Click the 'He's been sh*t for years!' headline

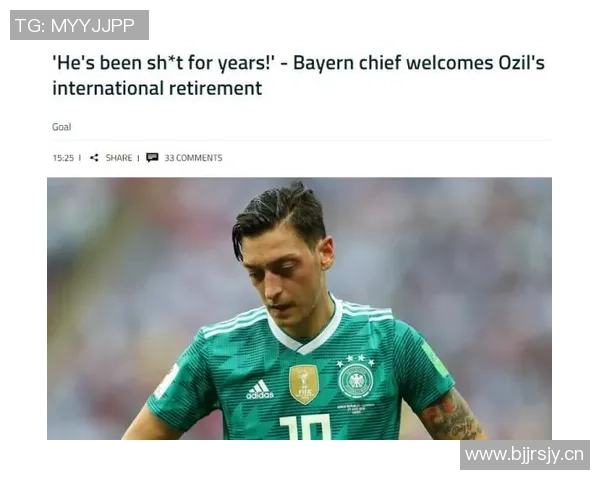pyautogui.click(x=163, y=63)
